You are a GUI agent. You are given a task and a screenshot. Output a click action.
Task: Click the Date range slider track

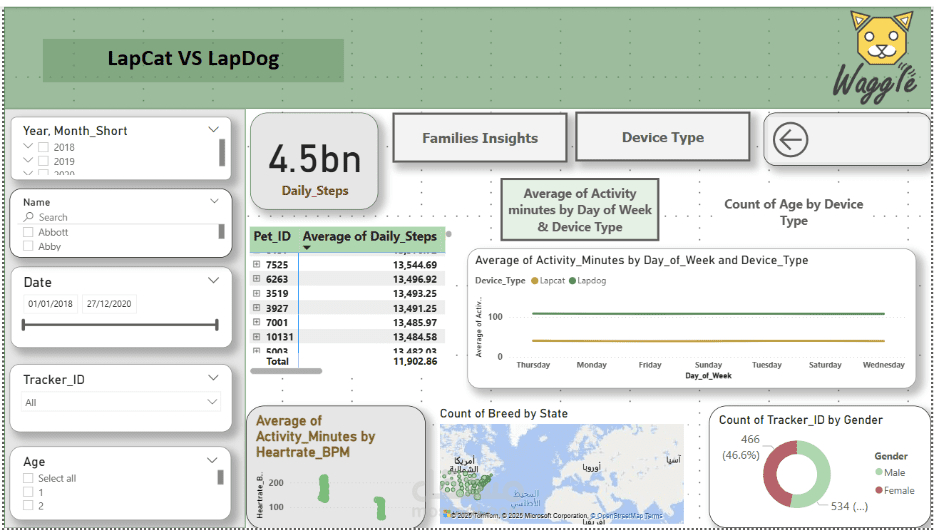click(x=120, y=324)
